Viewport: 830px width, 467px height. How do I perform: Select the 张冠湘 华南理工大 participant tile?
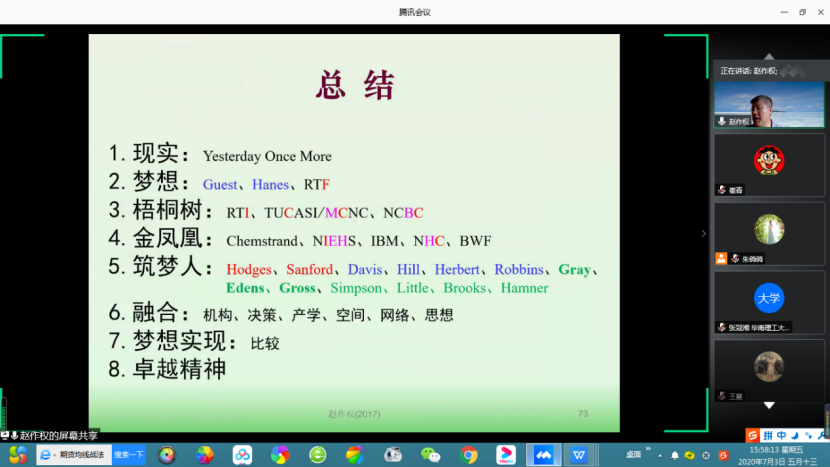(769, 302)
